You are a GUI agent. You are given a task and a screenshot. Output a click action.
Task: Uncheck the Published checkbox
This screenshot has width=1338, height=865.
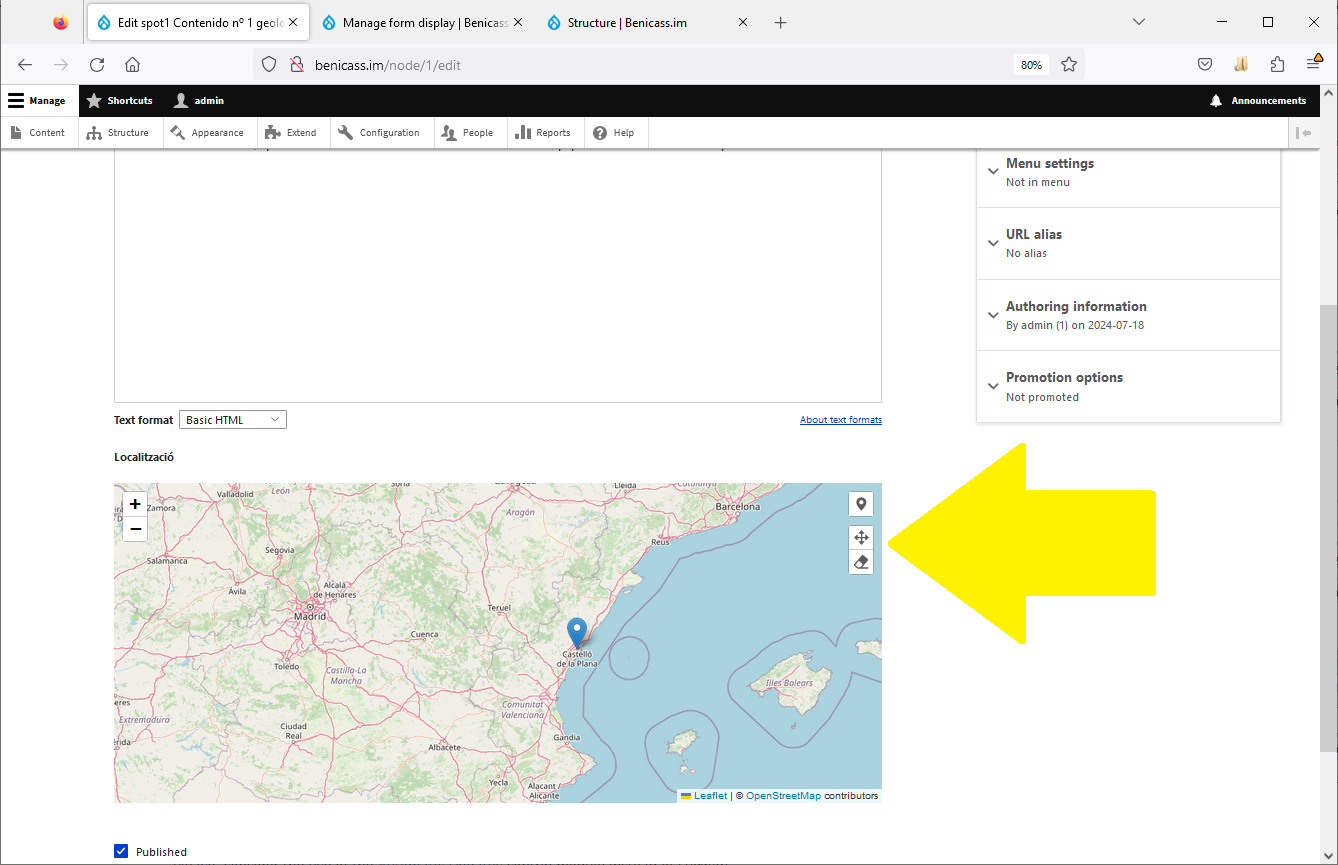pyautogui.click(x=121, y=851)
